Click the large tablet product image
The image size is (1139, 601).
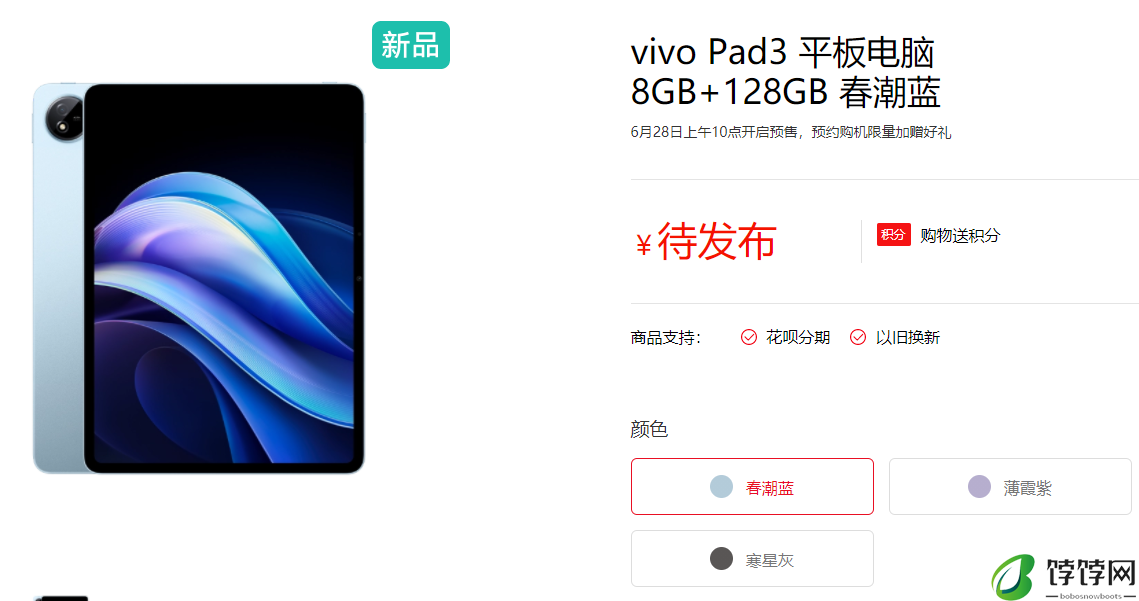pos(198,278)
